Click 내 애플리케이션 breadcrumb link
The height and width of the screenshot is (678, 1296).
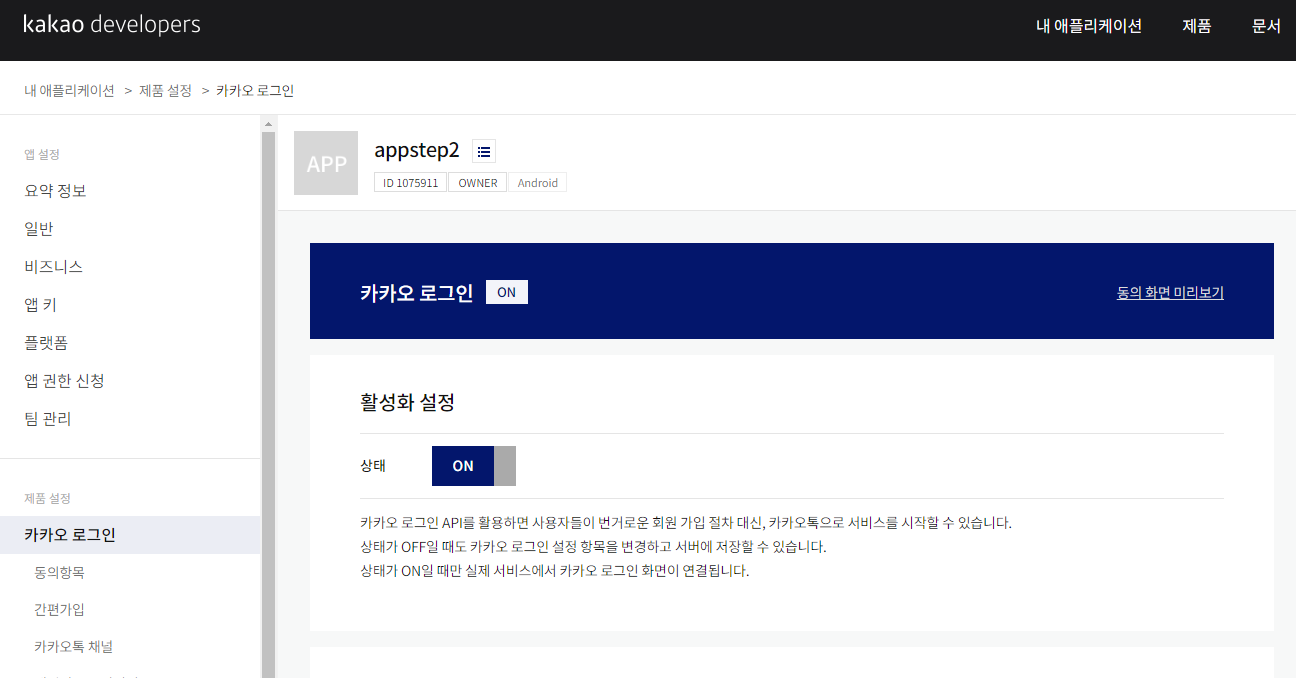(69, 90)
